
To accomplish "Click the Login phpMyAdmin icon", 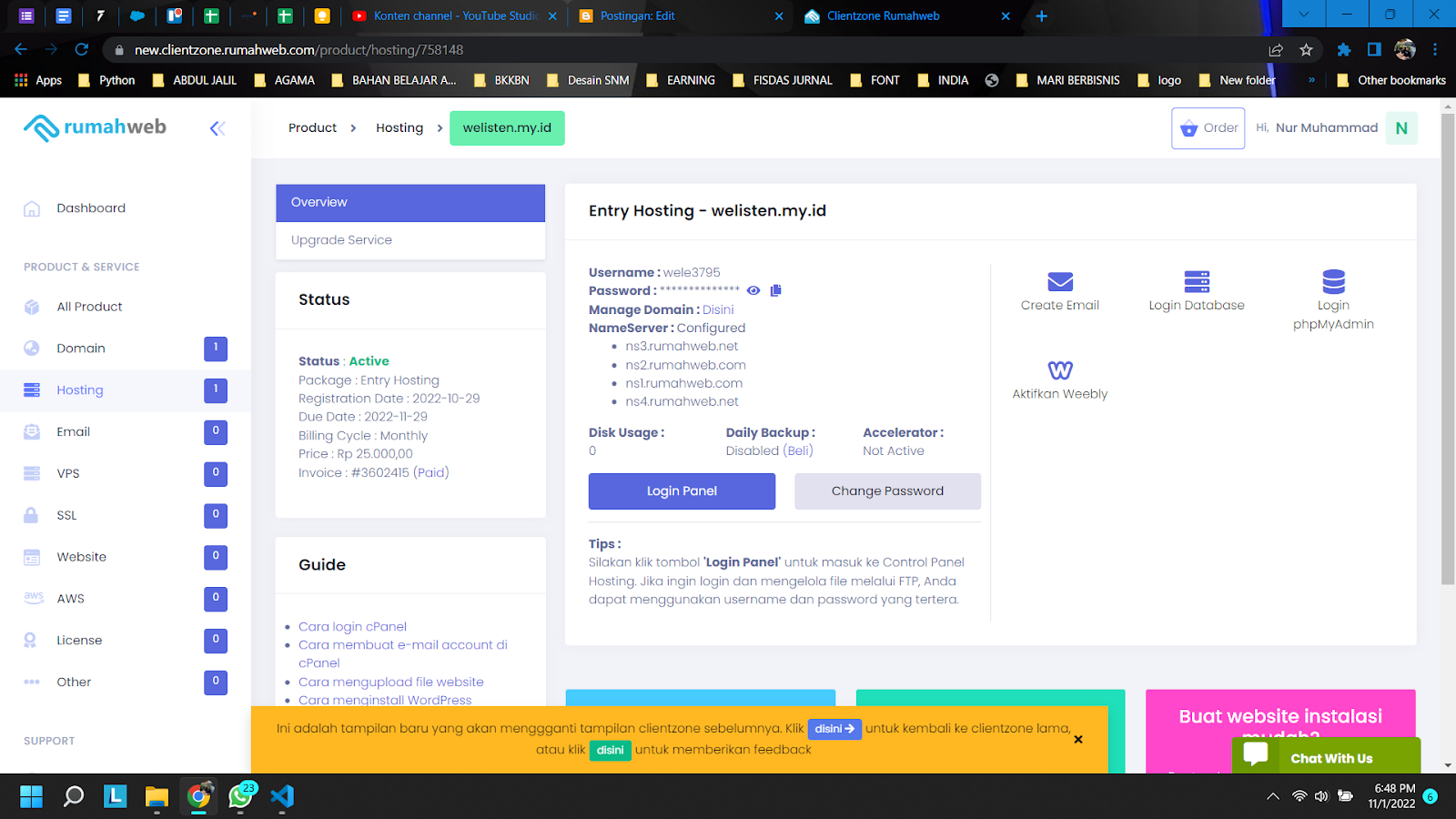I will [1333, 282].
